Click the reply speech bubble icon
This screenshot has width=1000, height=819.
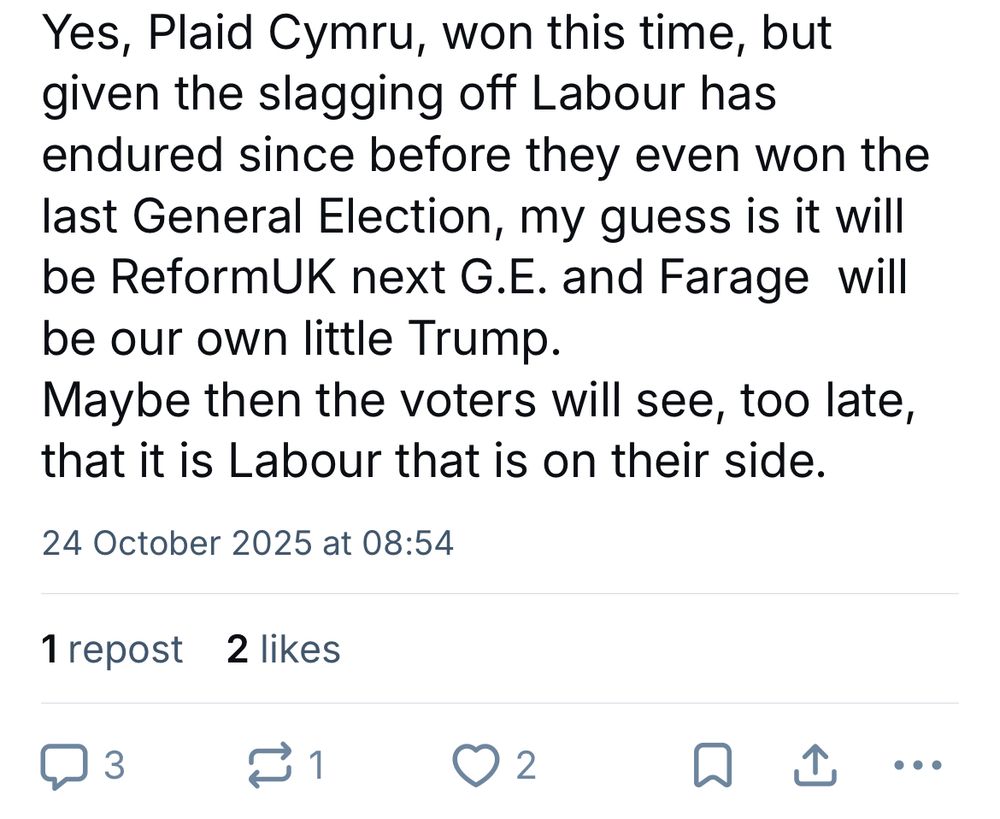coord(65,766)
